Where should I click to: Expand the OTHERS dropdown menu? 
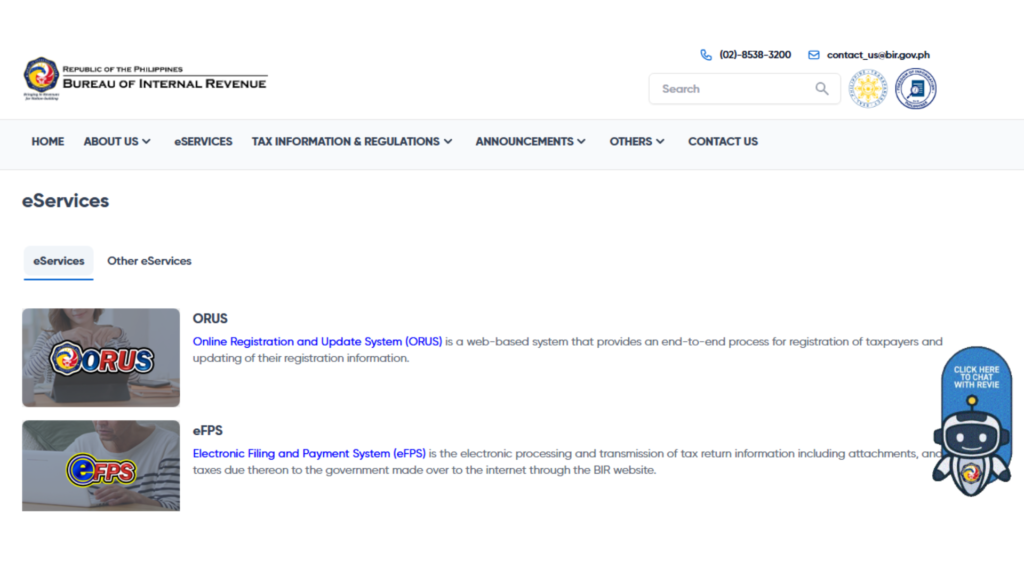(x=637, y=142)
